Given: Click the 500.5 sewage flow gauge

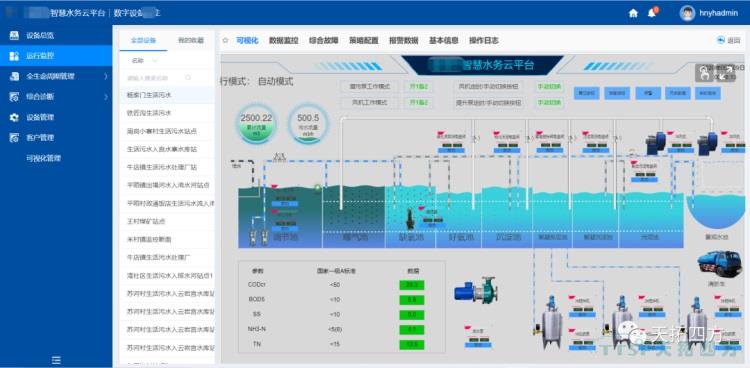Looking at the screenshot, I should tap(308, 124).
